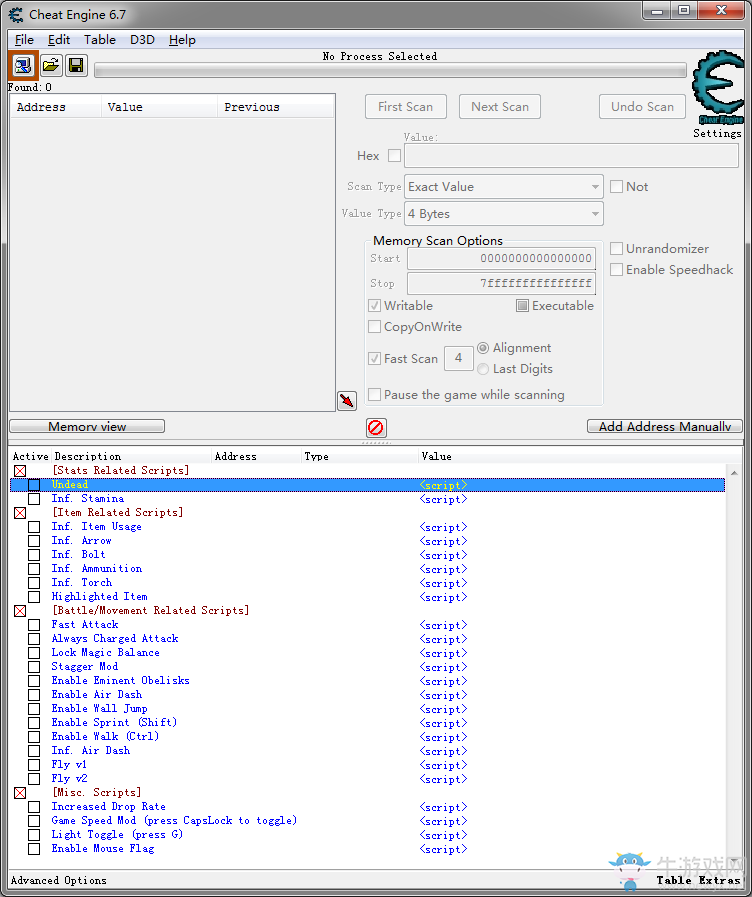The height and width of the screenshot is (897, 752).
Task: Toggle the Stats Related Scripts group box
Action: pos(20,471)
